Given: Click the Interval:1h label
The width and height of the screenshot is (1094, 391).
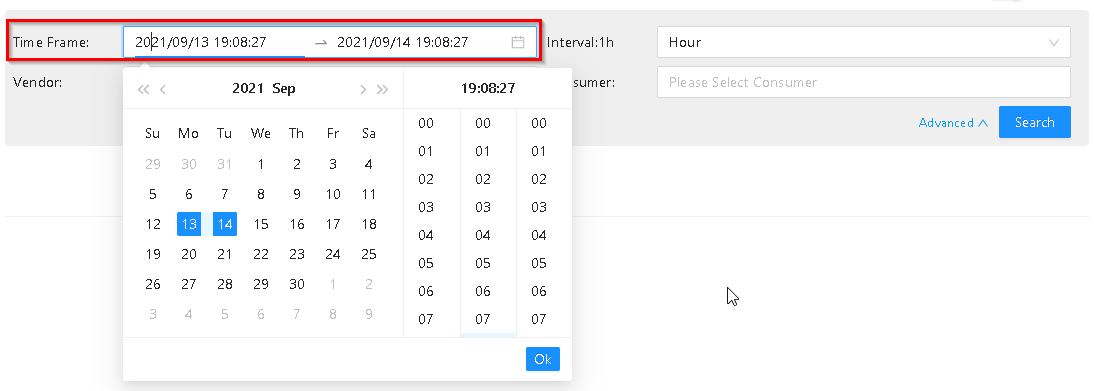Looking at the screenshot, I should 580,43.
